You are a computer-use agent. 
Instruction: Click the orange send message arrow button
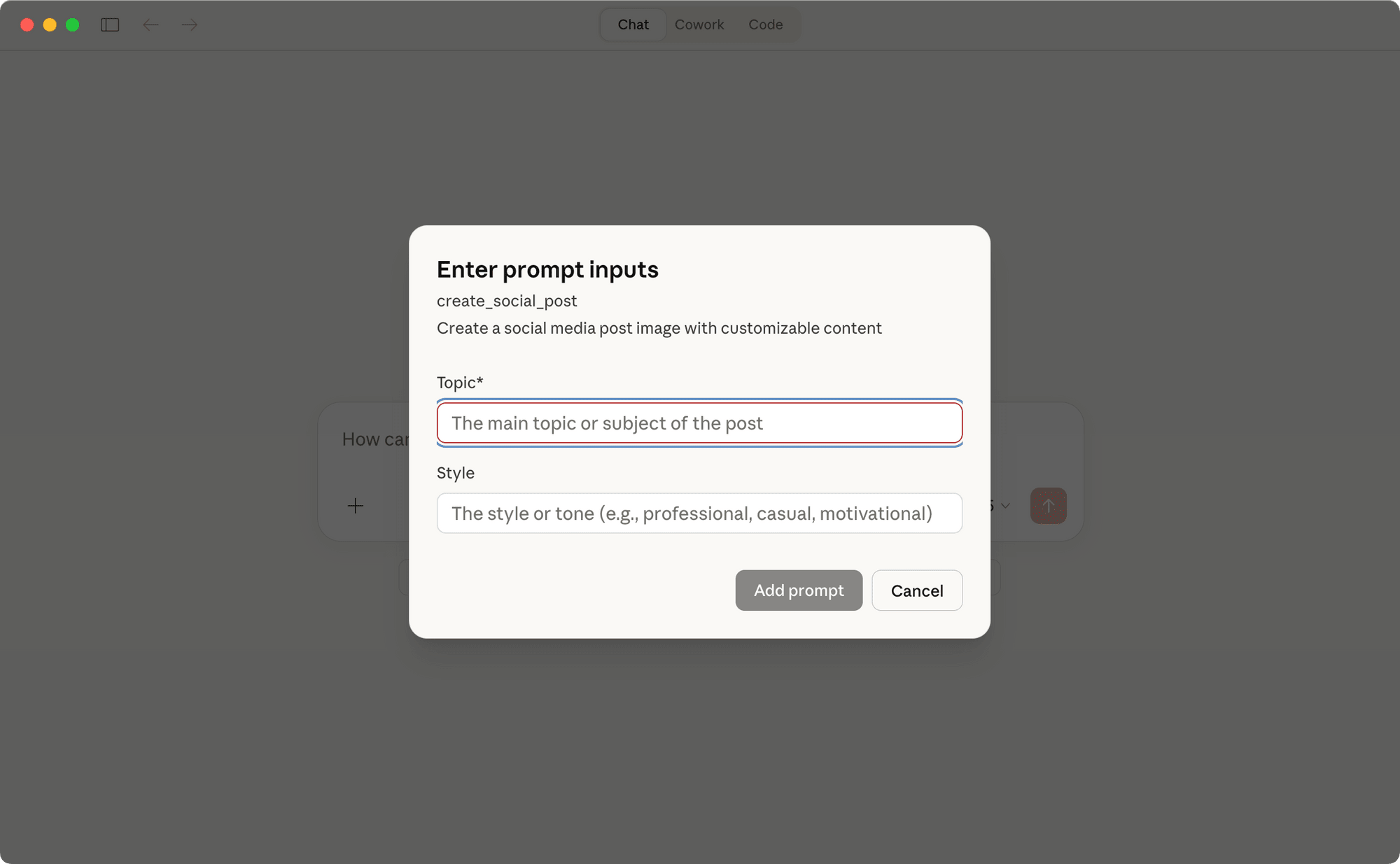(x=1048, y=505)
